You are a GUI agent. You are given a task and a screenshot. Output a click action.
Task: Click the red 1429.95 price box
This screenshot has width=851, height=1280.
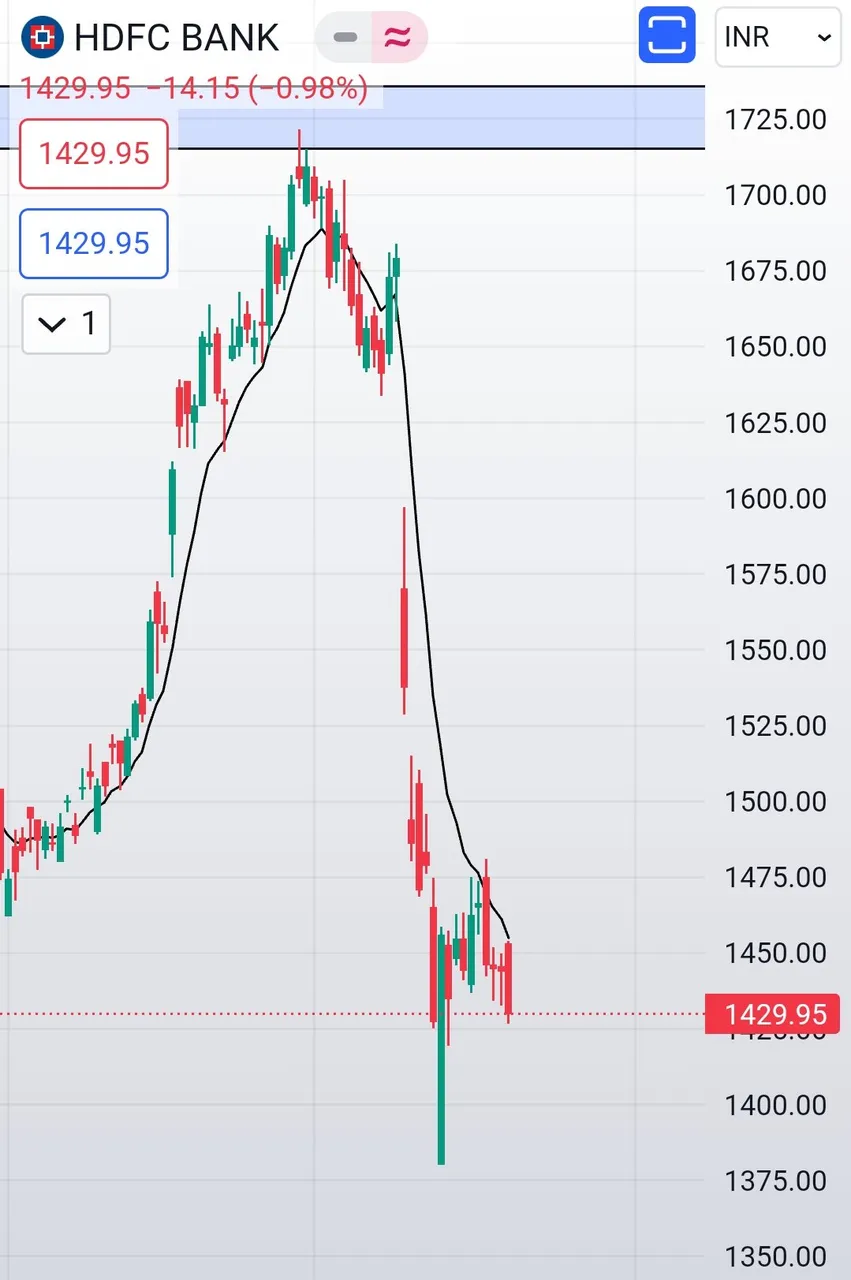94,153
